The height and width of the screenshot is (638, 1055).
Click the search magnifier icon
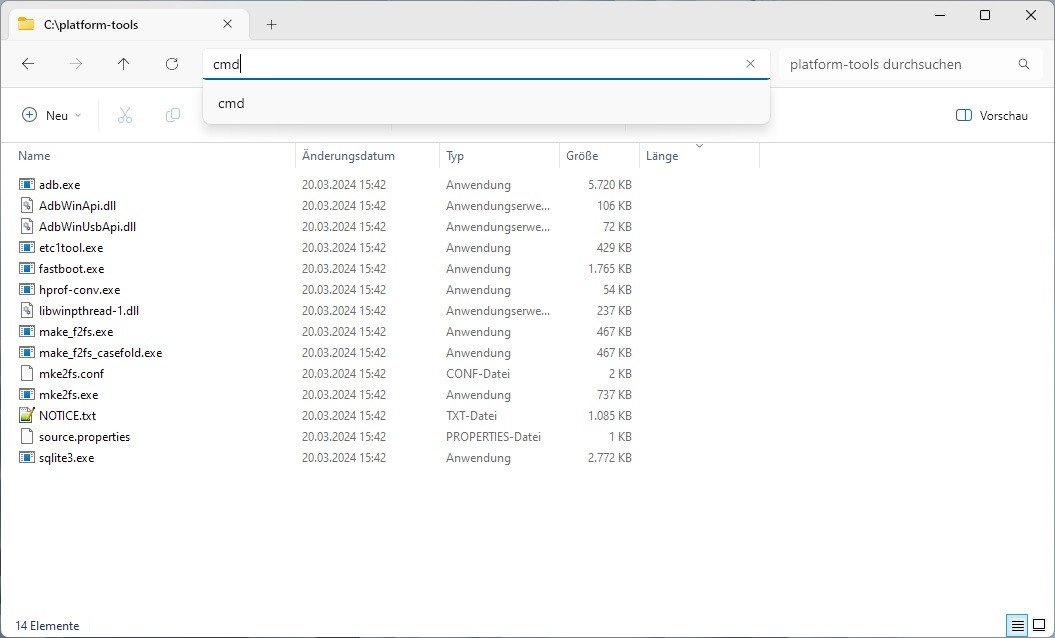click(1023, 64)
